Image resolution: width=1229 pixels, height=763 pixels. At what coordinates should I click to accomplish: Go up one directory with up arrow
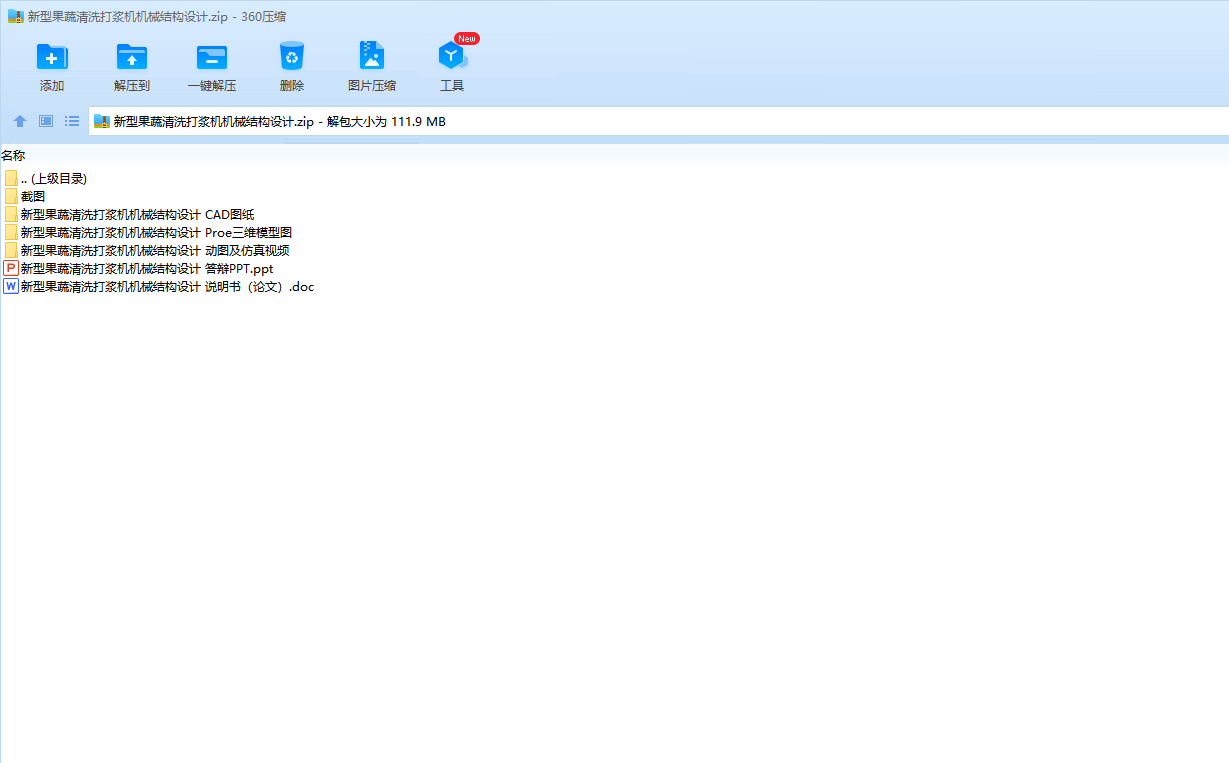20,121
